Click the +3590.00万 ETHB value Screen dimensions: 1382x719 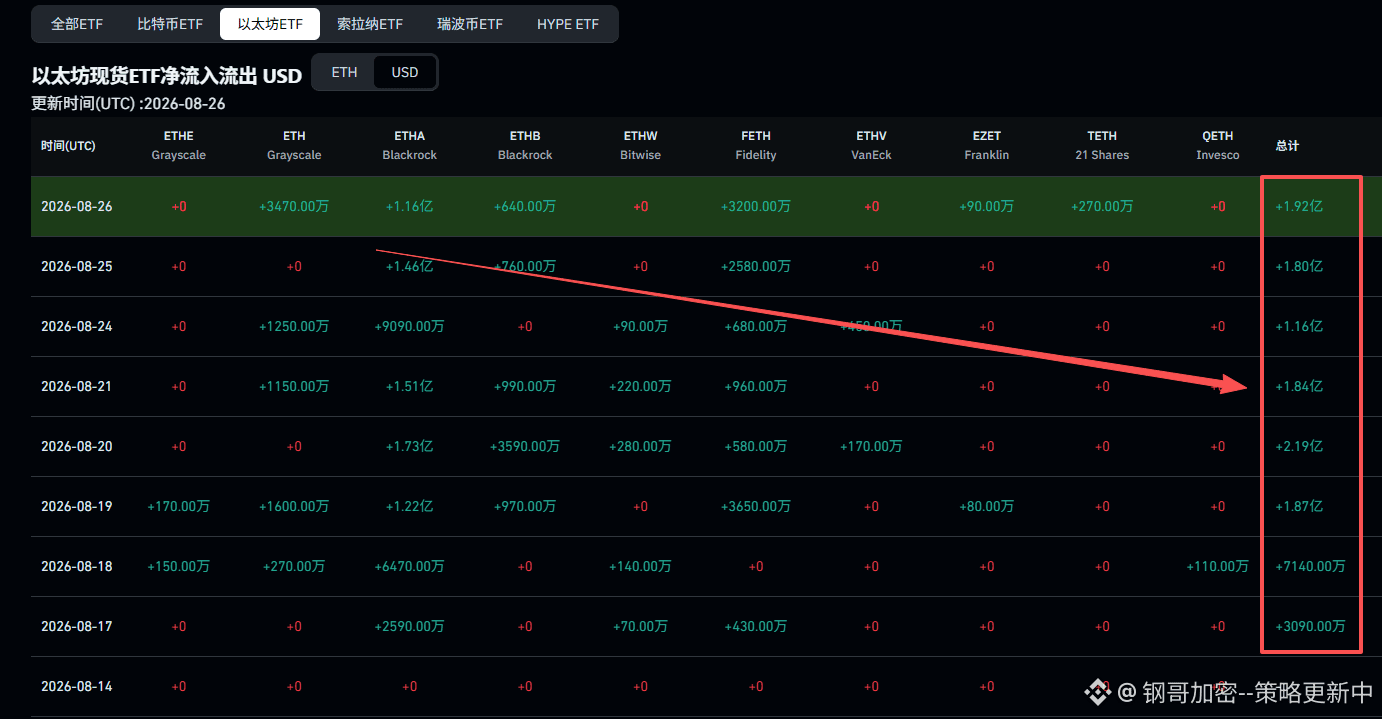[525, 446]
